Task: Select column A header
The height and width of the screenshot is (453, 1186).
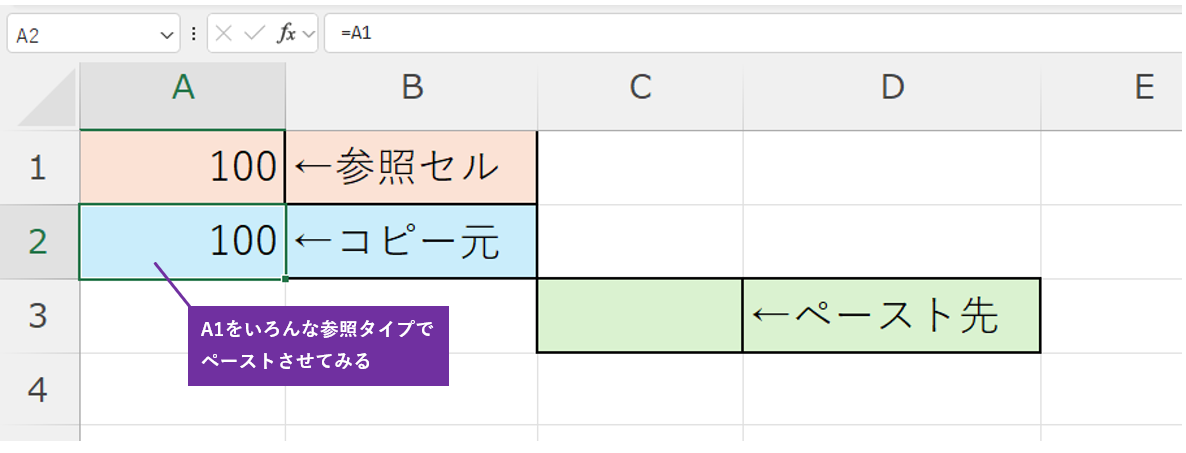Action: click(183, 88)
